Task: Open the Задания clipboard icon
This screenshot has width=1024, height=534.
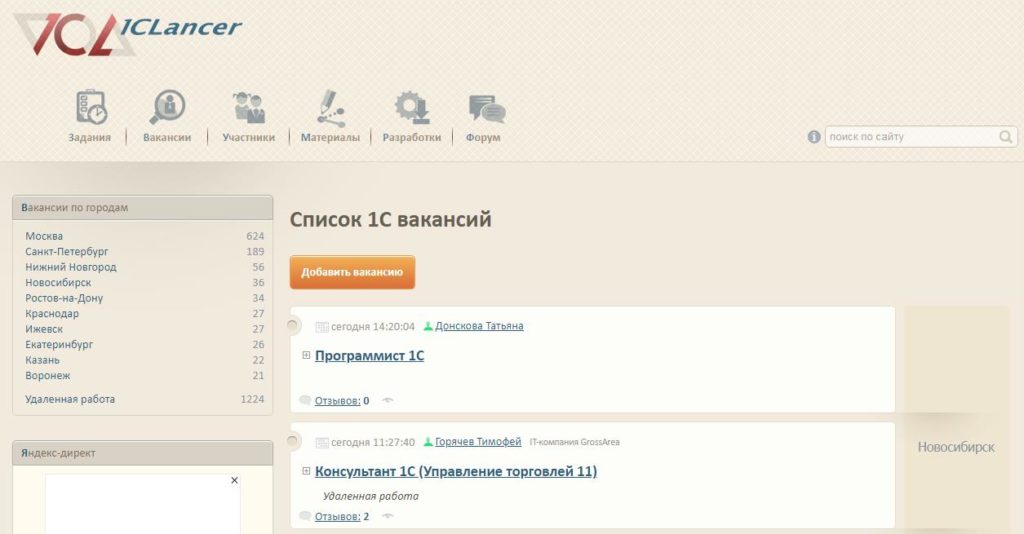Action: [x=91, y=107]
